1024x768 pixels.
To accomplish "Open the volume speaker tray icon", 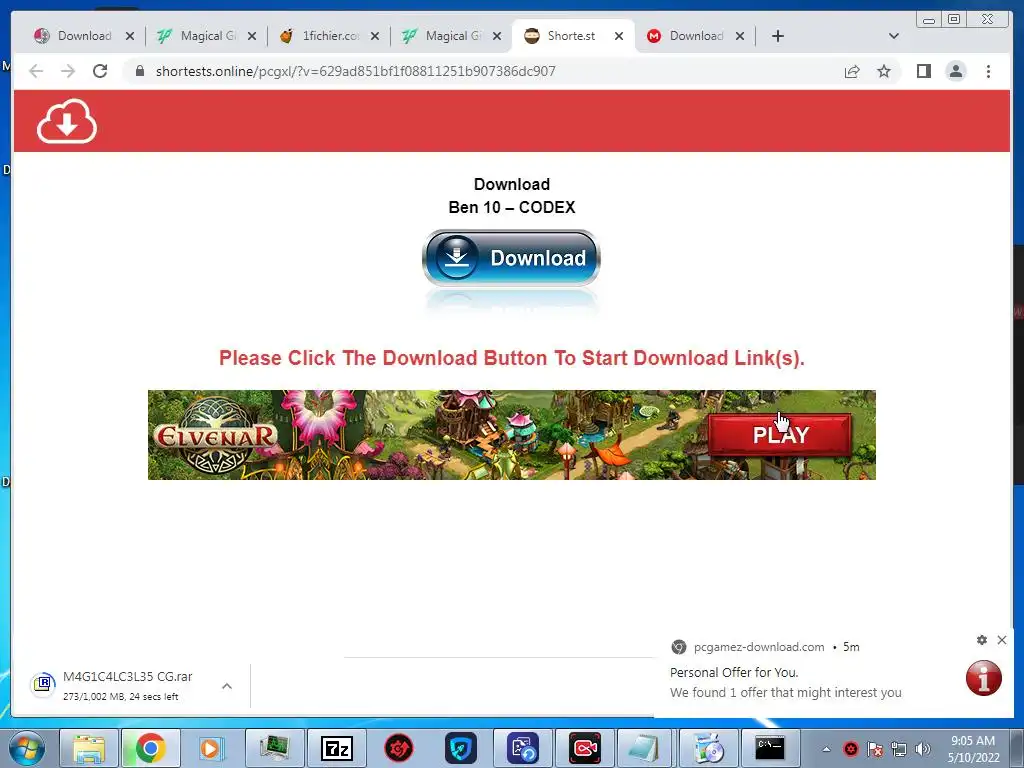I will [x=922, y=749].
